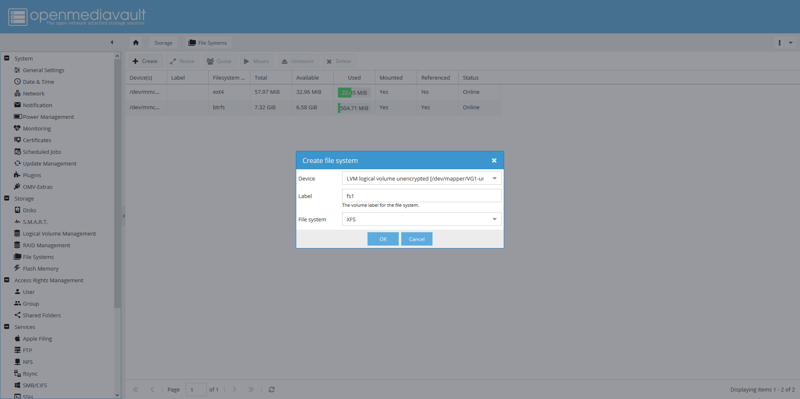The height and width of the screenshot is (399, 800).
Task: Open Monitoring heart icon
Action: (x=17, y=128)
